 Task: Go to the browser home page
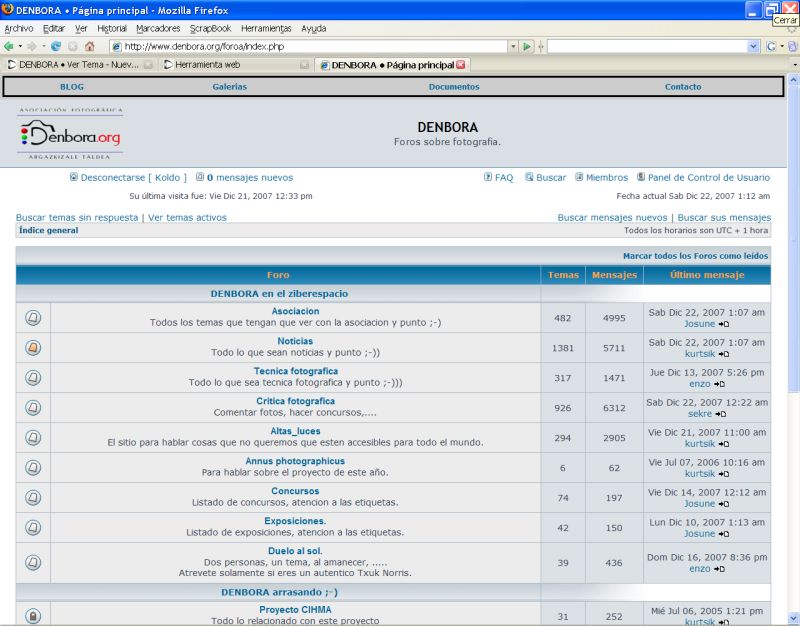click(90, 46)
